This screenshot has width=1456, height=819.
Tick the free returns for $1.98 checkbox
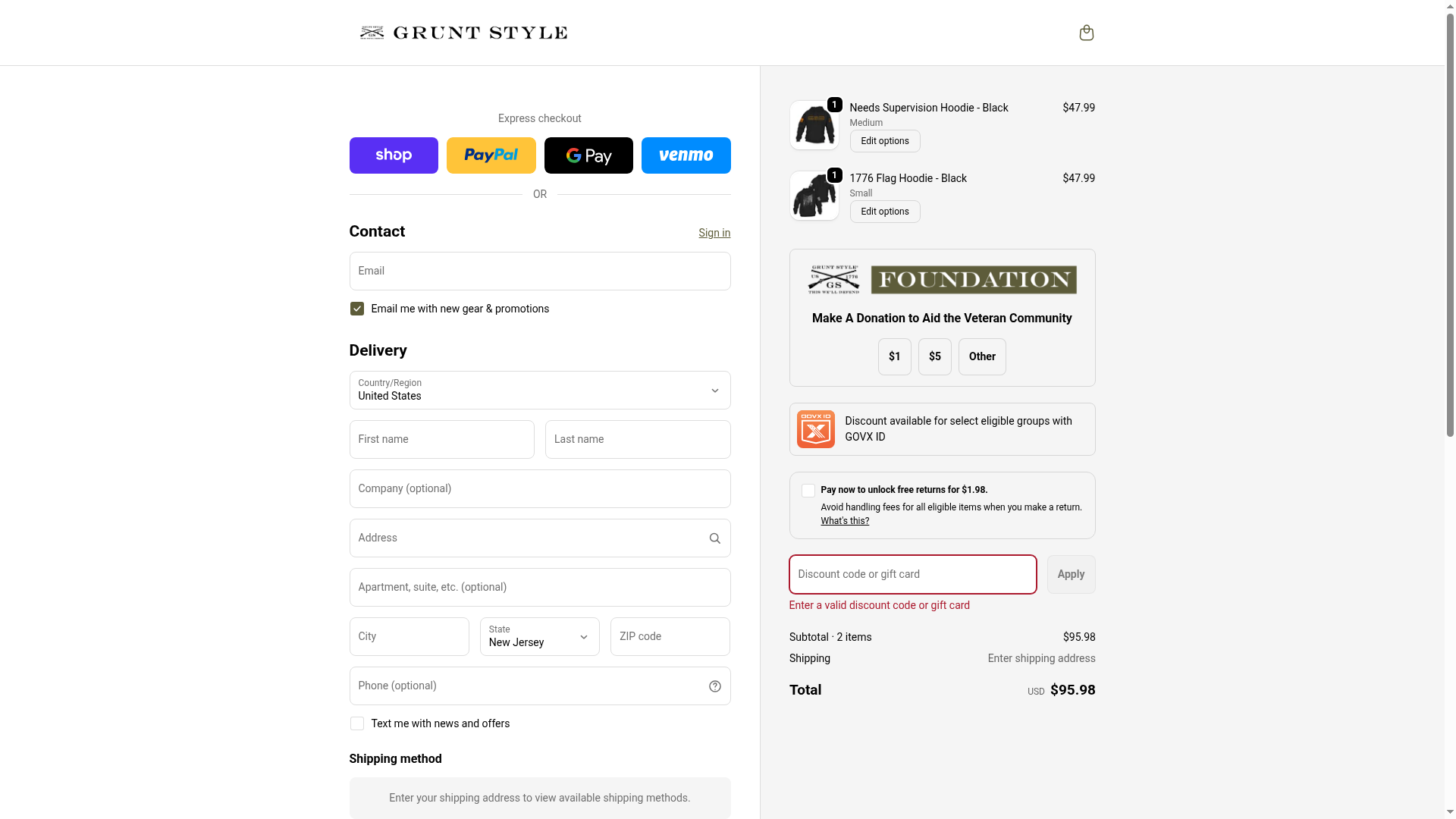808,491
